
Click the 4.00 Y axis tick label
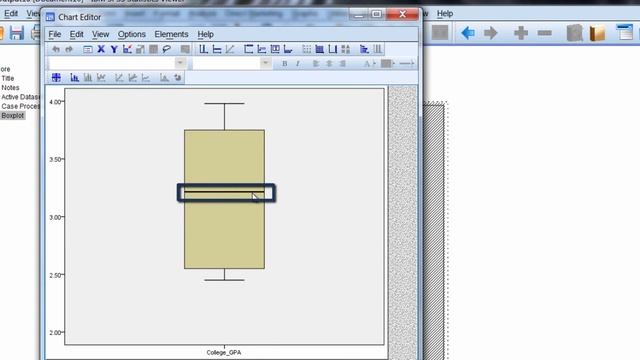click(x=55, y=102)
